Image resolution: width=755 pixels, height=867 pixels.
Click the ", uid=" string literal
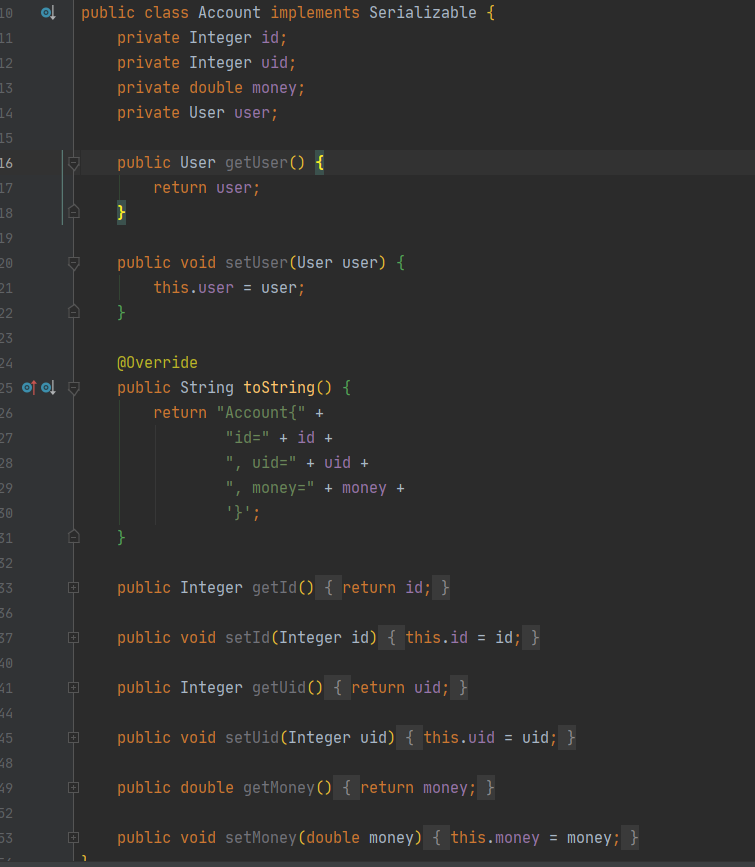point(261,463)
